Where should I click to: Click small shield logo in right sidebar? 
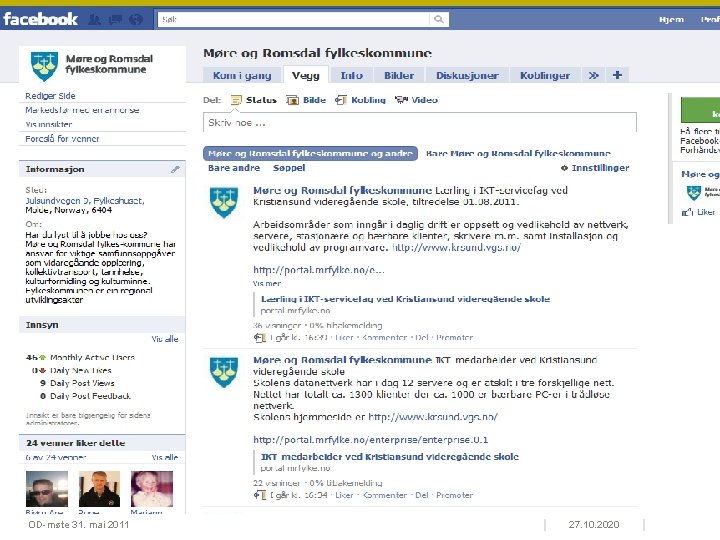tap(694, 193)
